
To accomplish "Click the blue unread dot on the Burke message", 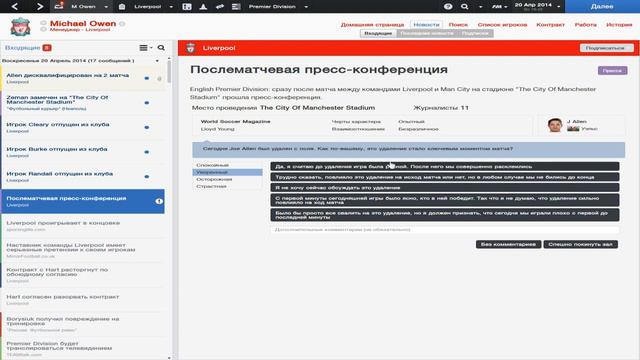I will [147, 152].
